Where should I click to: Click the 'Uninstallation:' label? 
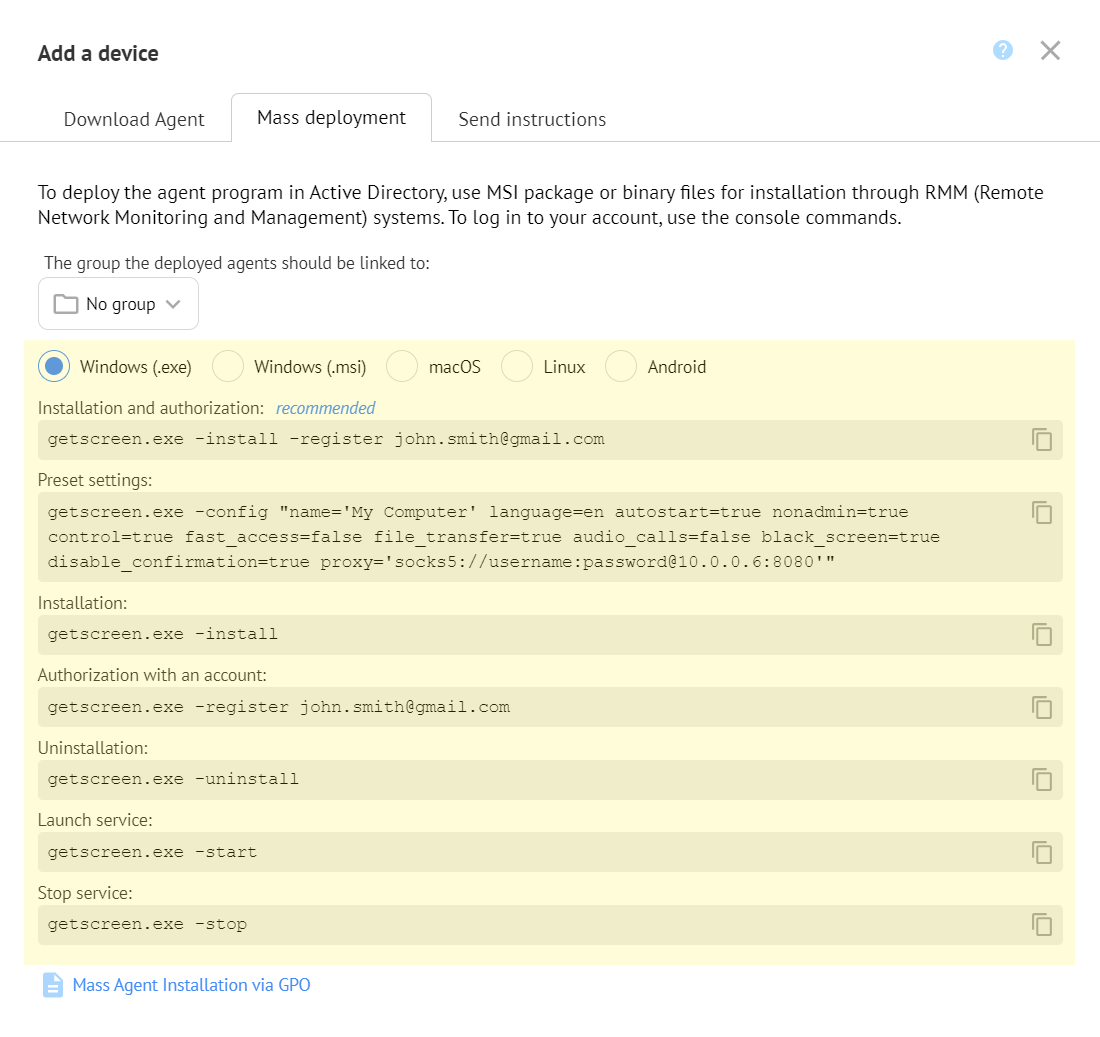click(x=93, y=748)
